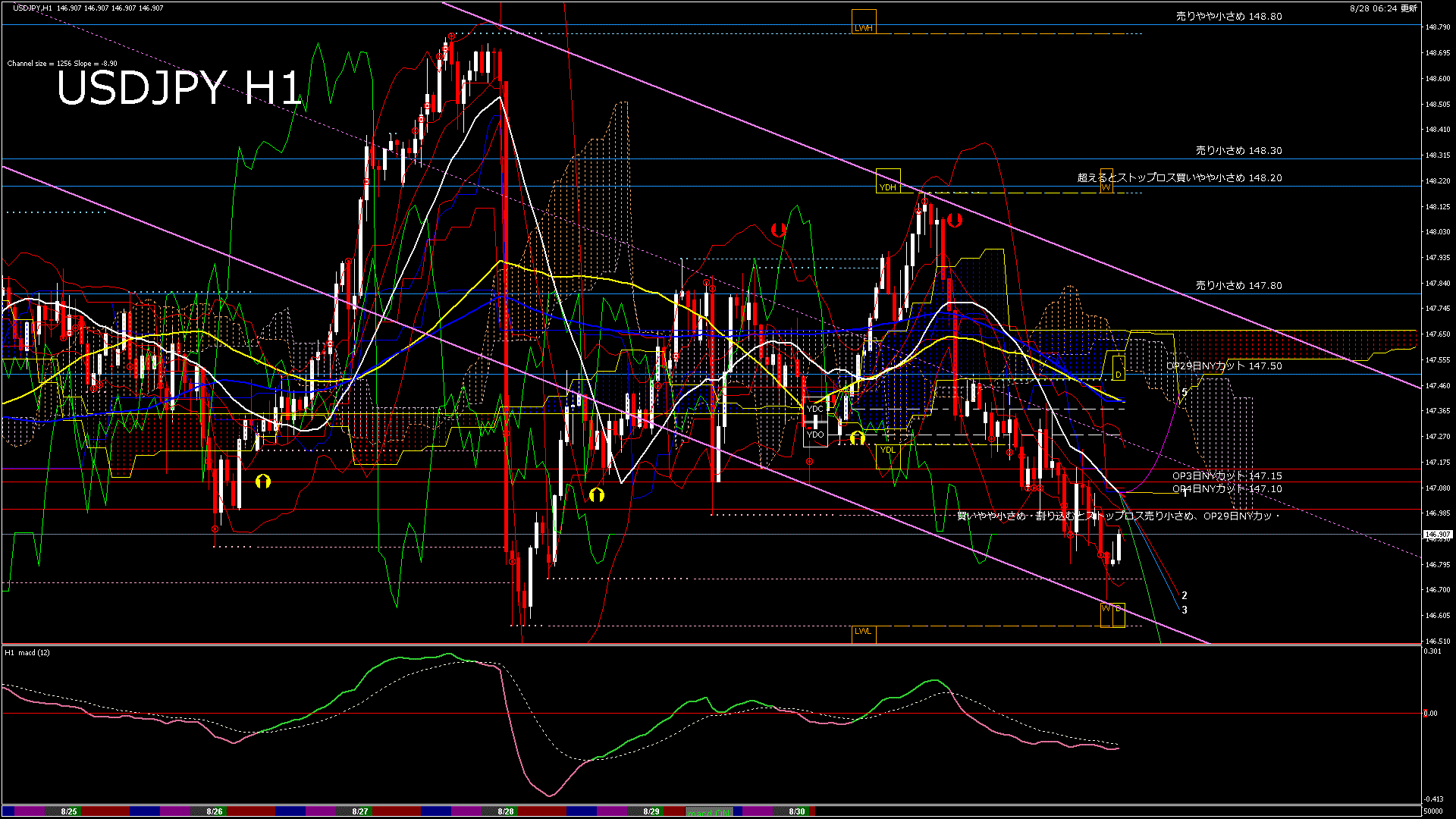Toggle the macd ON button

coord(709,811)
